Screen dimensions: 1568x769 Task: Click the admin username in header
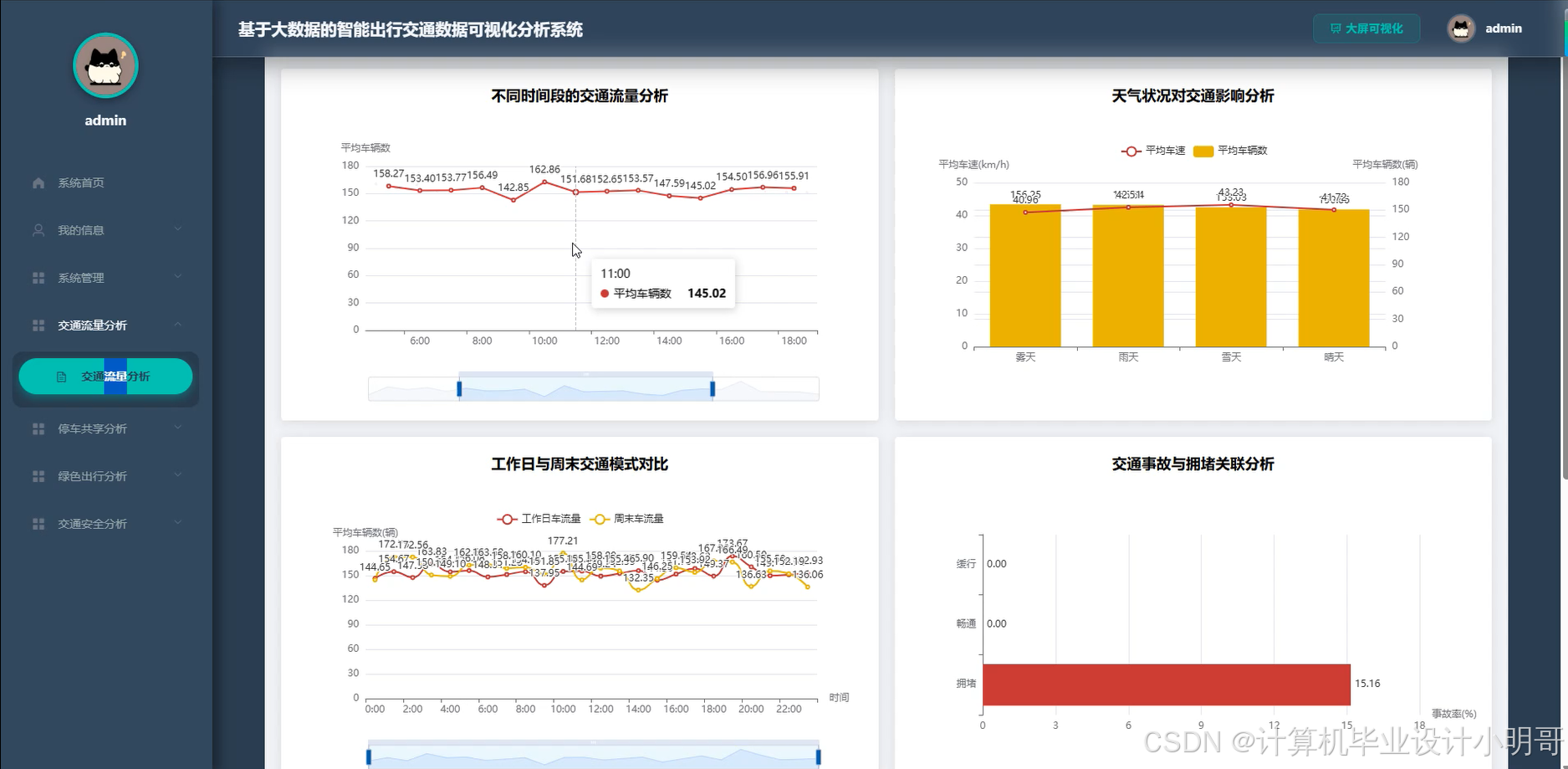[1503, 28]
